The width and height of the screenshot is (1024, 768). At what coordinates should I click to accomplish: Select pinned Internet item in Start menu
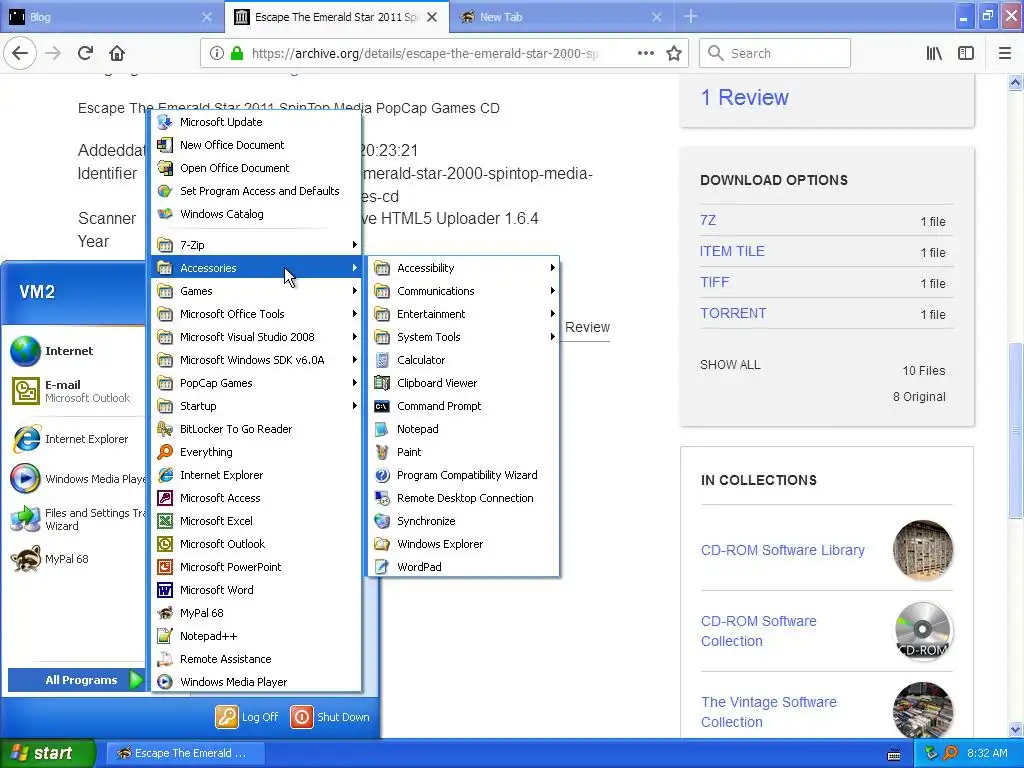coord(76,351)
